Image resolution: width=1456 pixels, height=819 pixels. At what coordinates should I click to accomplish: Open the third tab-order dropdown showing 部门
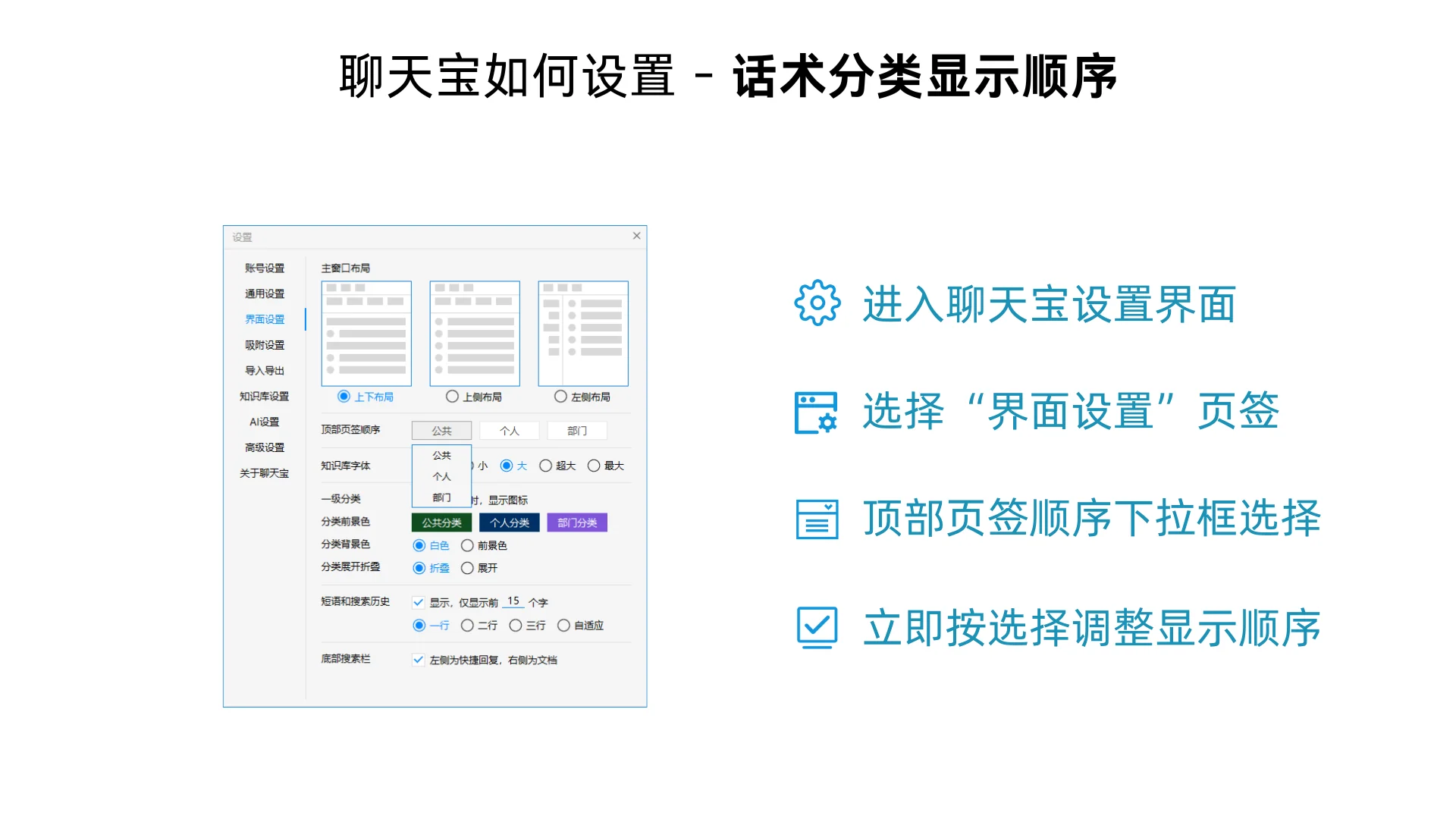coord(577,431)
